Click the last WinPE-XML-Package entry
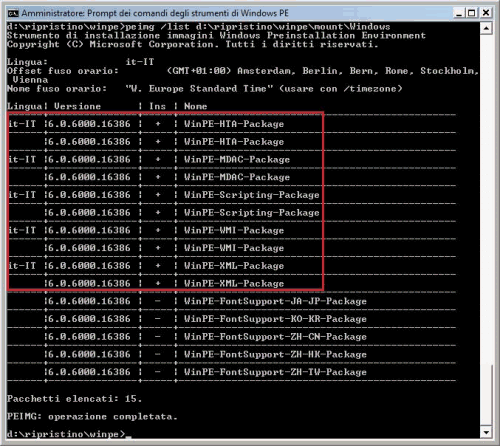500x446 pixels. point(164,284)
